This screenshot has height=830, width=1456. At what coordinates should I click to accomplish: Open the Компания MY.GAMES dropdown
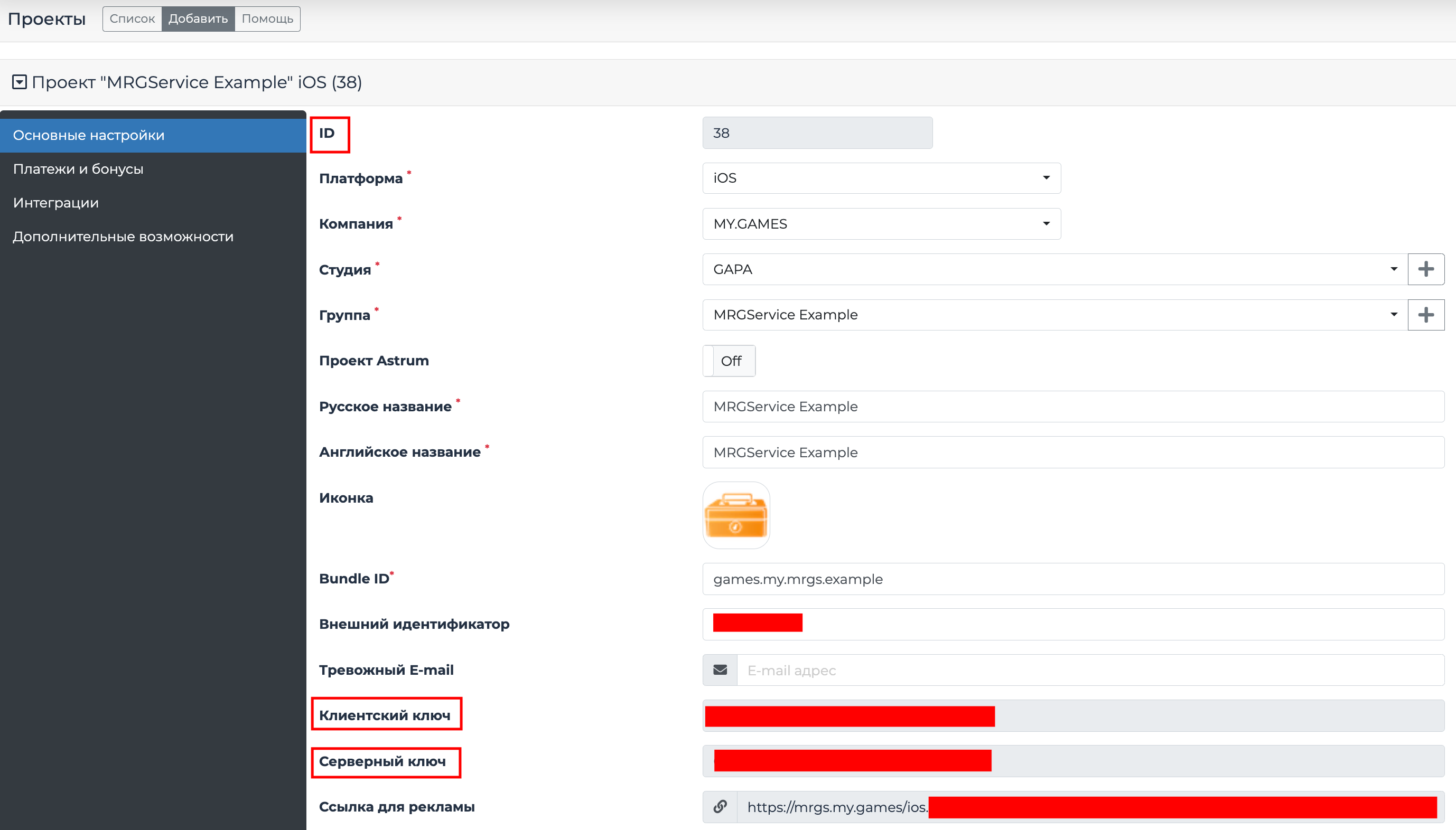tap(881, 223)
